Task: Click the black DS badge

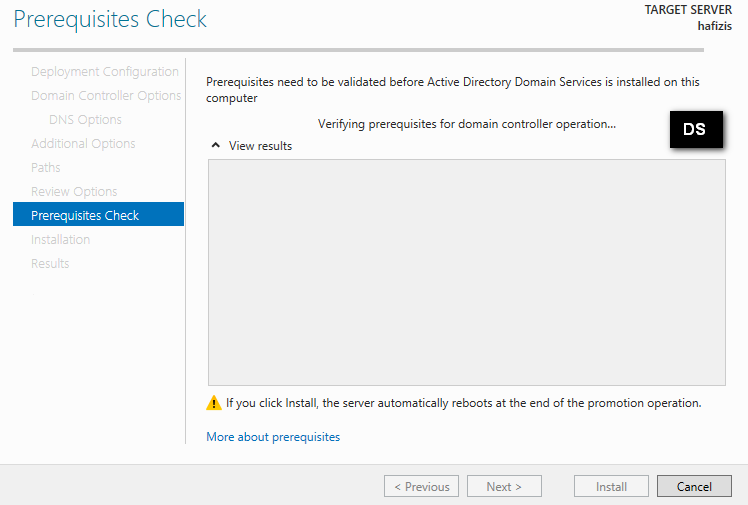Action: [x=694, y=130]
